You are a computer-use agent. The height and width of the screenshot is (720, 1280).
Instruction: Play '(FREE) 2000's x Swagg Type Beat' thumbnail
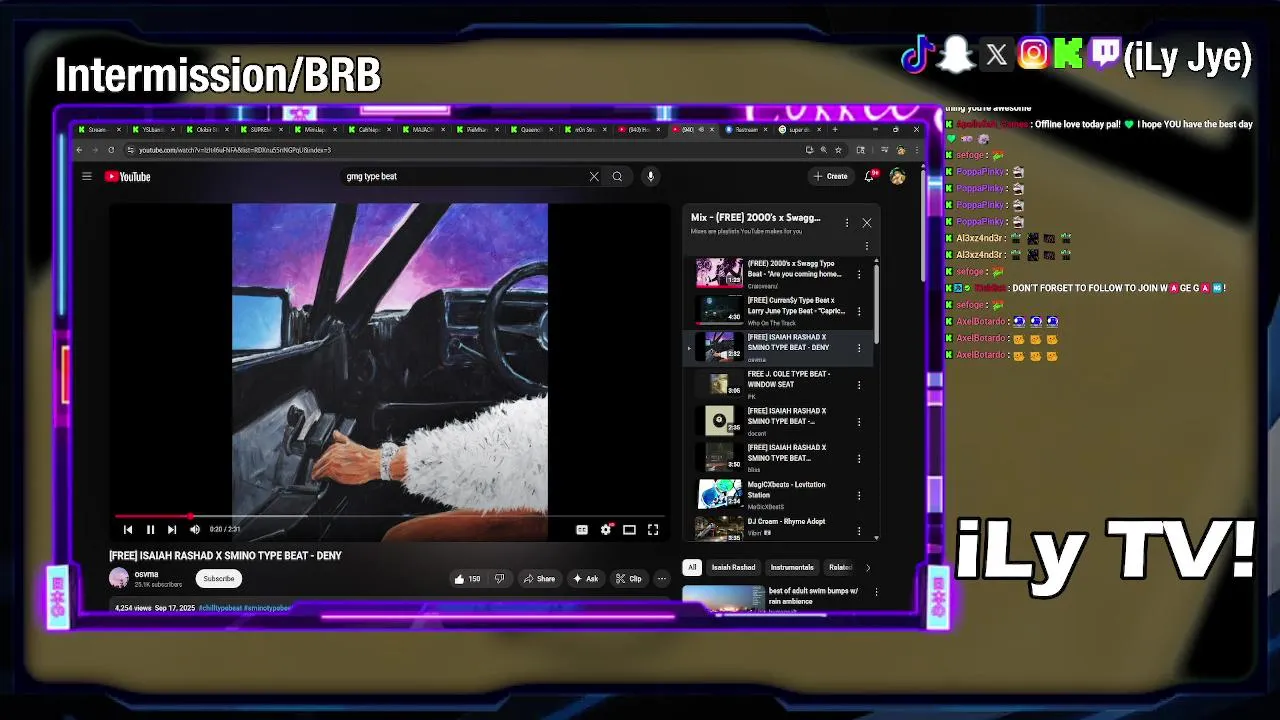tap(719, 273)
